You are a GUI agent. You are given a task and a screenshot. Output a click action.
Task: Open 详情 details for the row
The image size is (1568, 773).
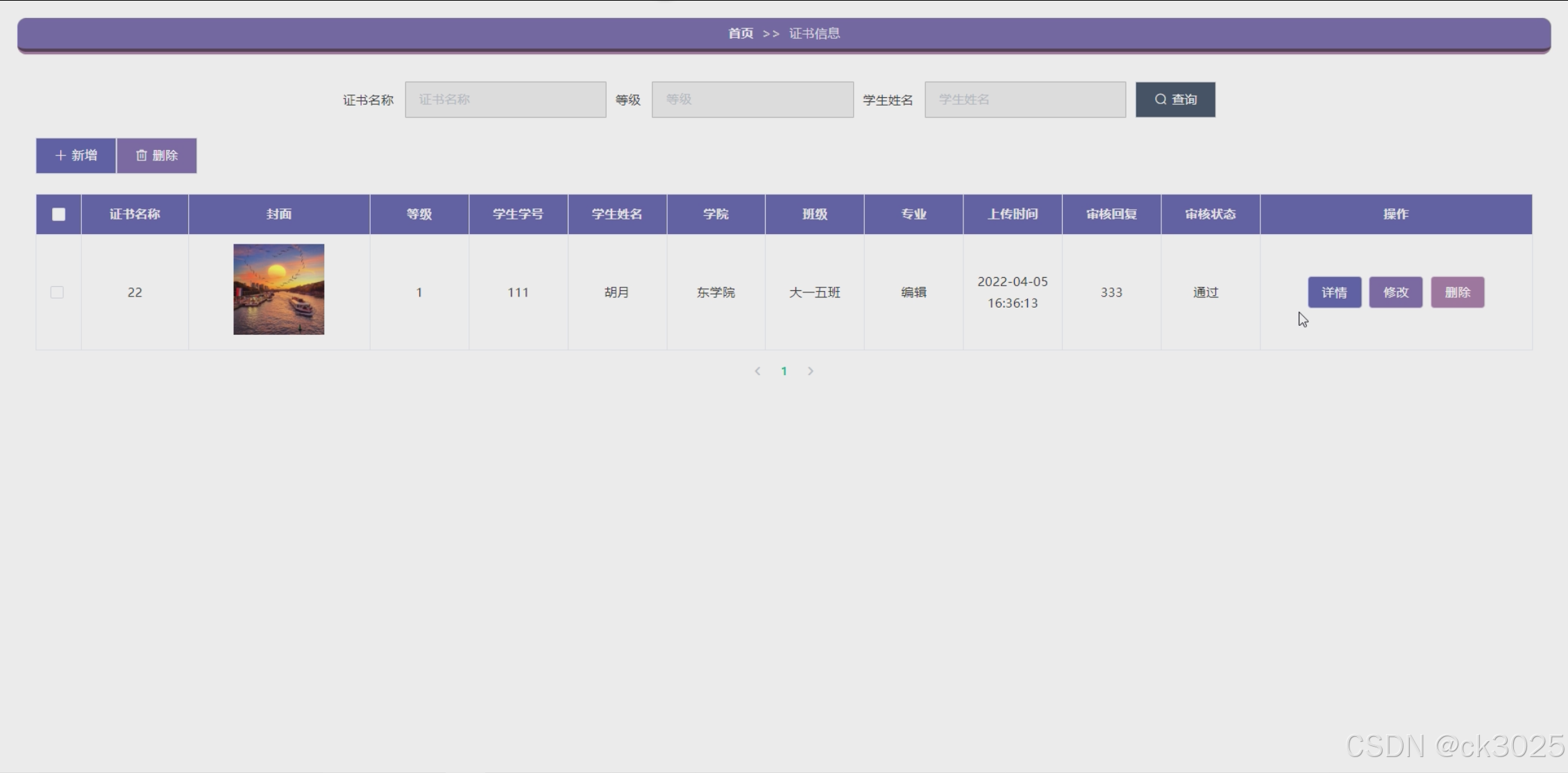(x=1334, y=292)
